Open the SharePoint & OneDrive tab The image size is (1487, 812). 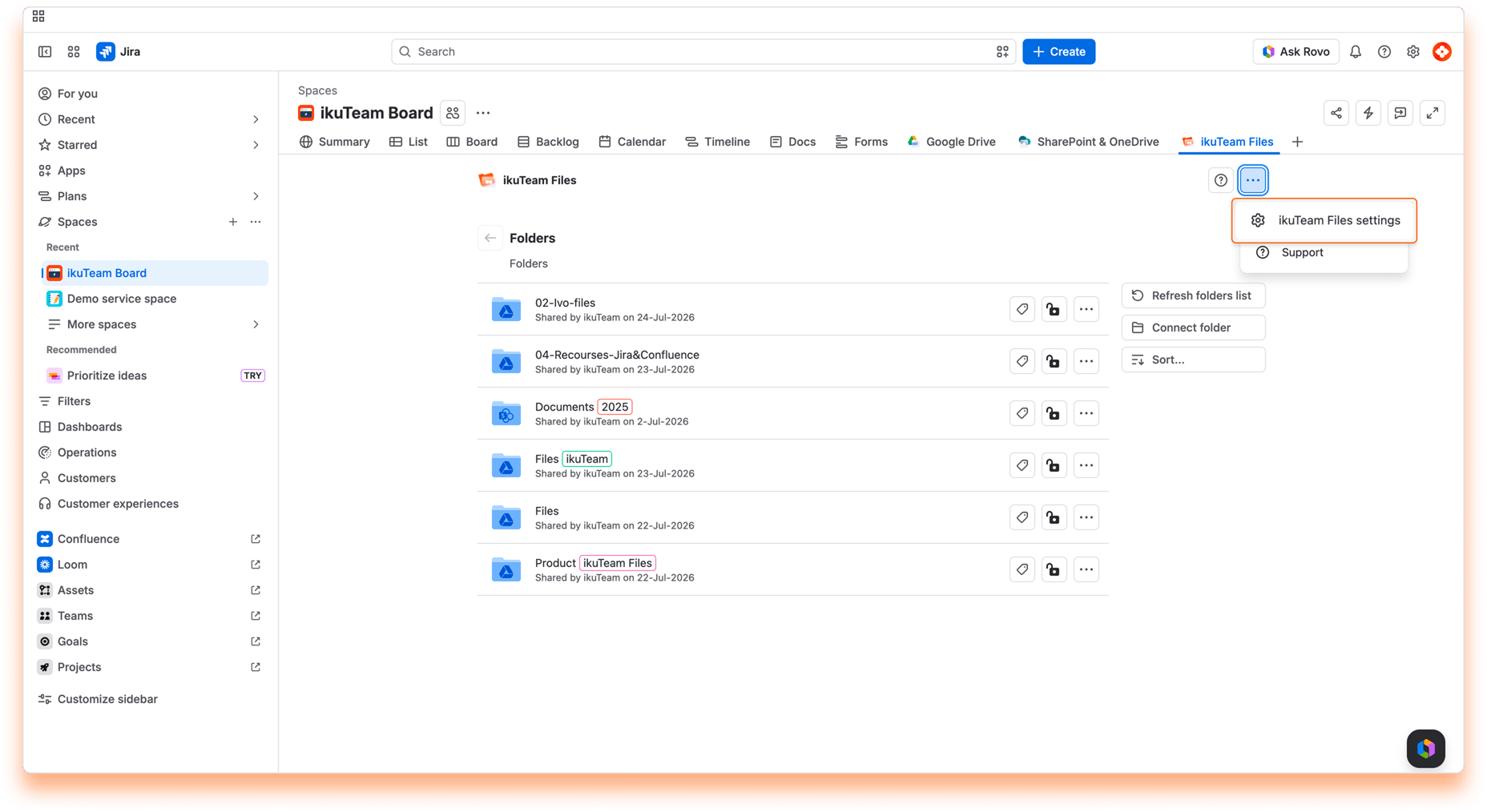pyautogui.click(x=1089, y=142)
